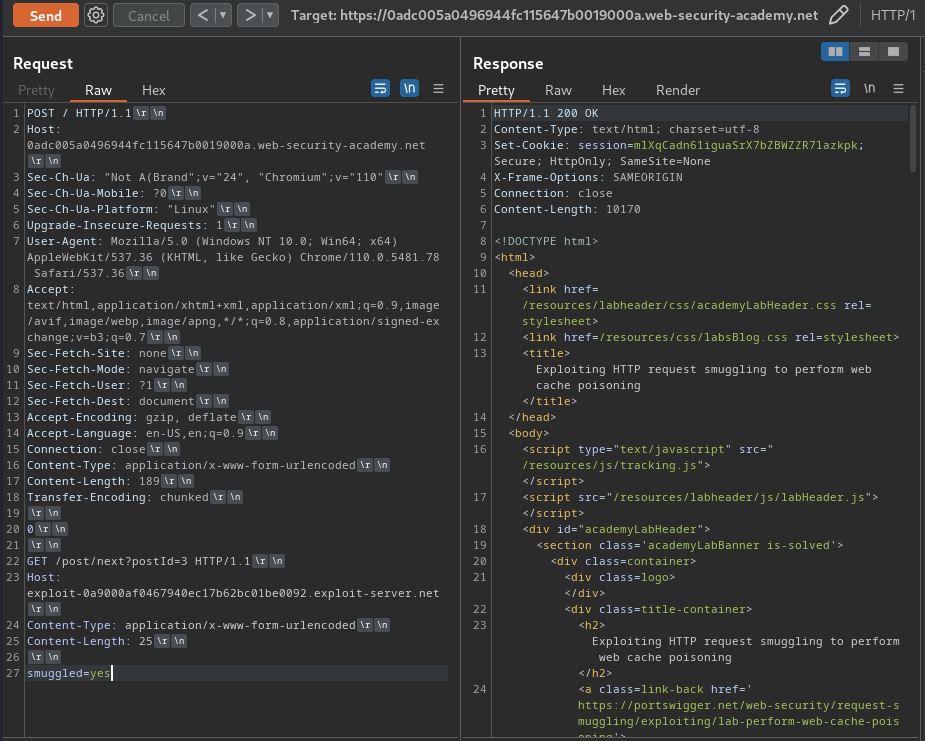Edit target with the pencil icon
The height and width of the screenshot is (741, 925).
coord(838,15)
